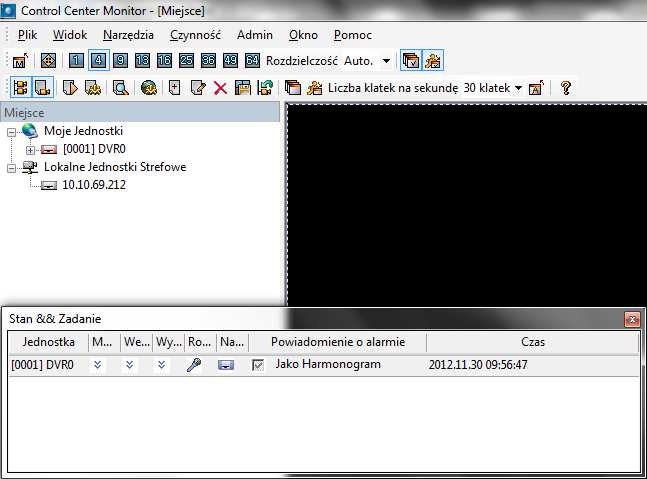Expand the We... chevron for DVR0 row
This screenshot has width=647, height=479.
(x=130, y=365)
